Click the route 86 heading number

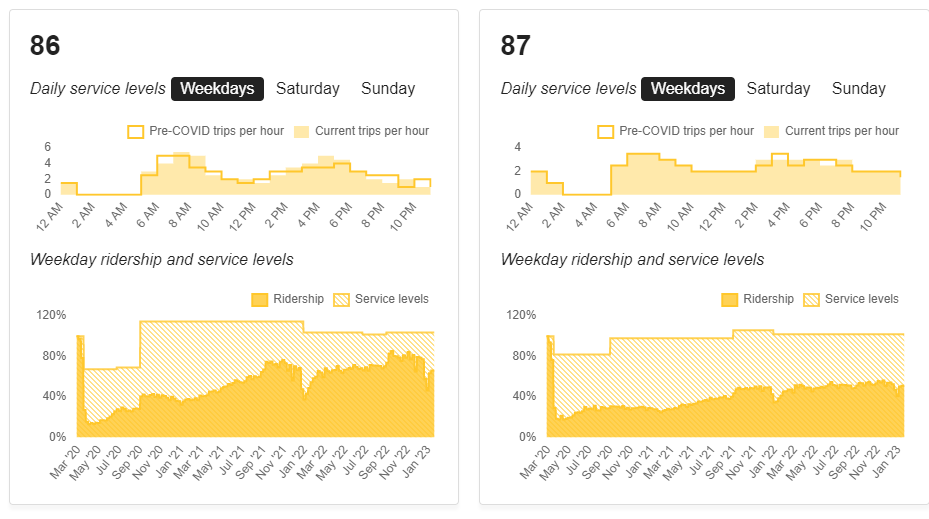(45, 46)
